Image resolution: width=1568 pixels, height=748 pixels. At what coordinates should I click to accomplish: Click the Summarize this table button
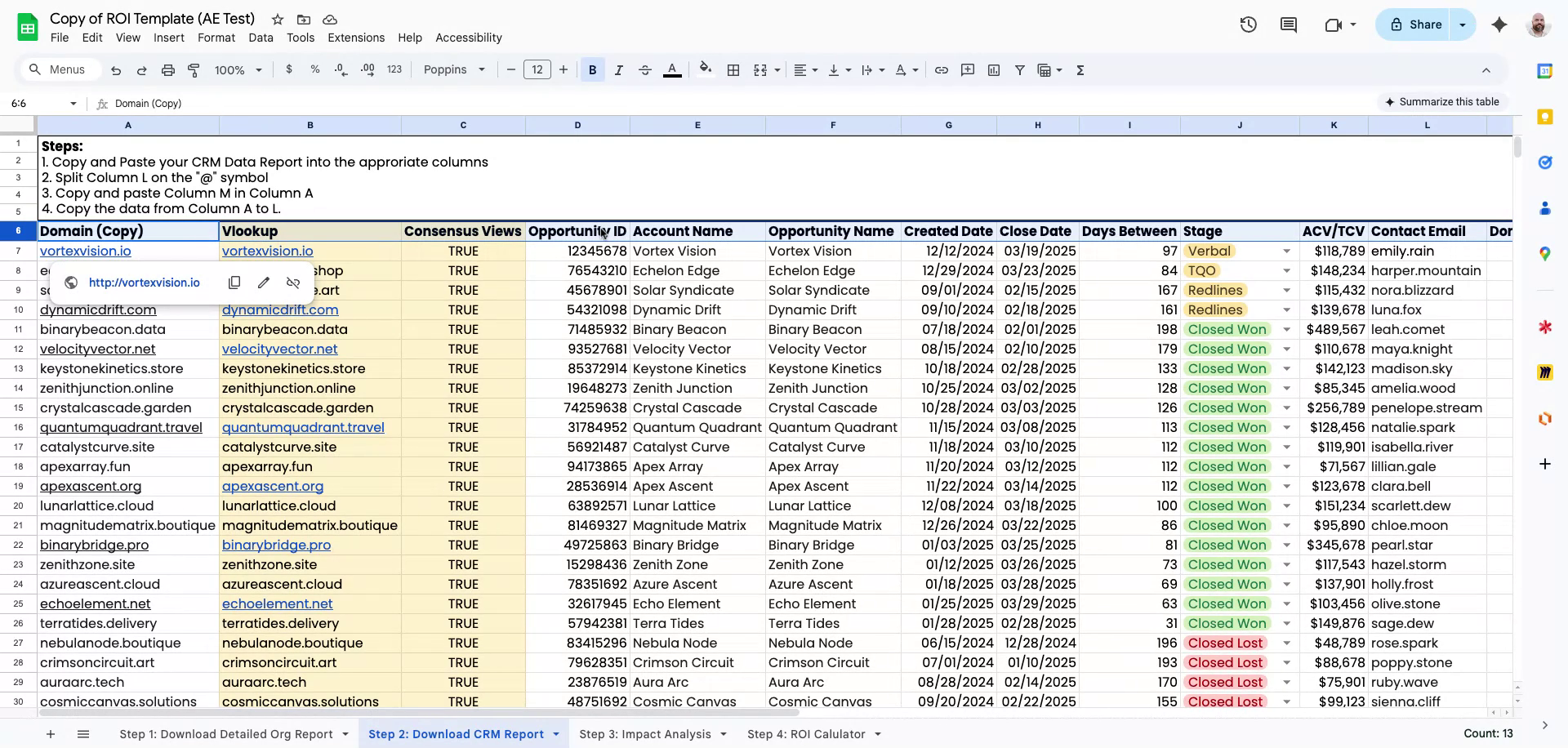tap(1442, 101)
